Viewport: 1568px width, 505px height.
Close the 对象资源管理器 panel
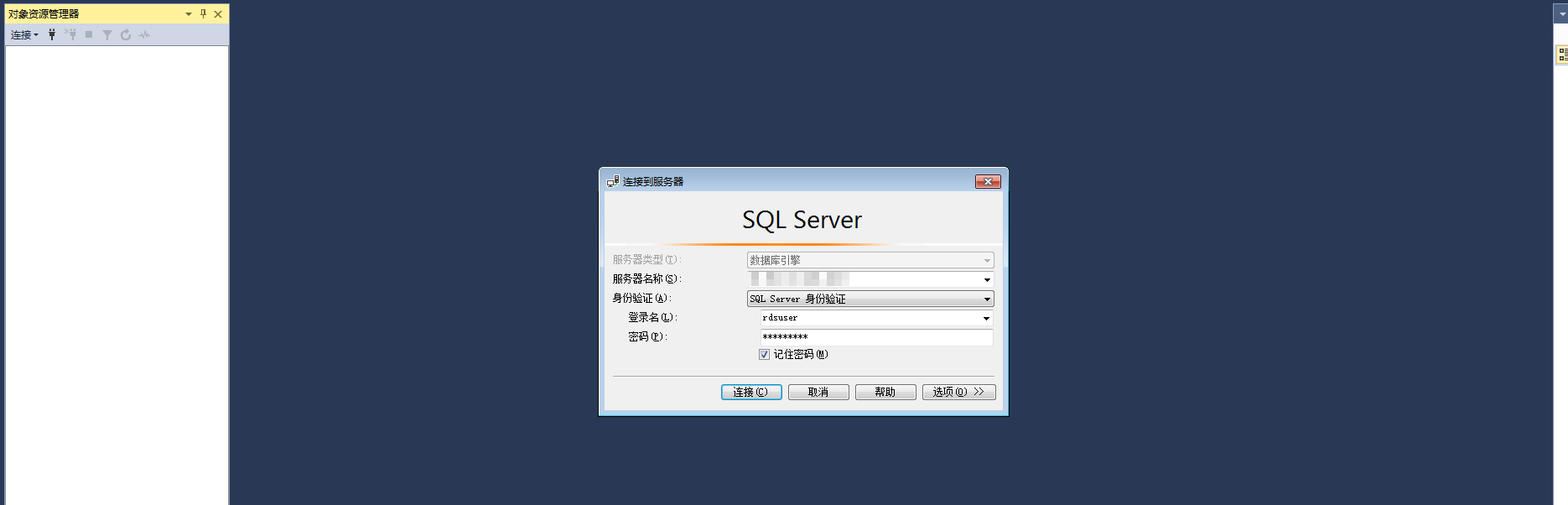(x=218, y=14)
